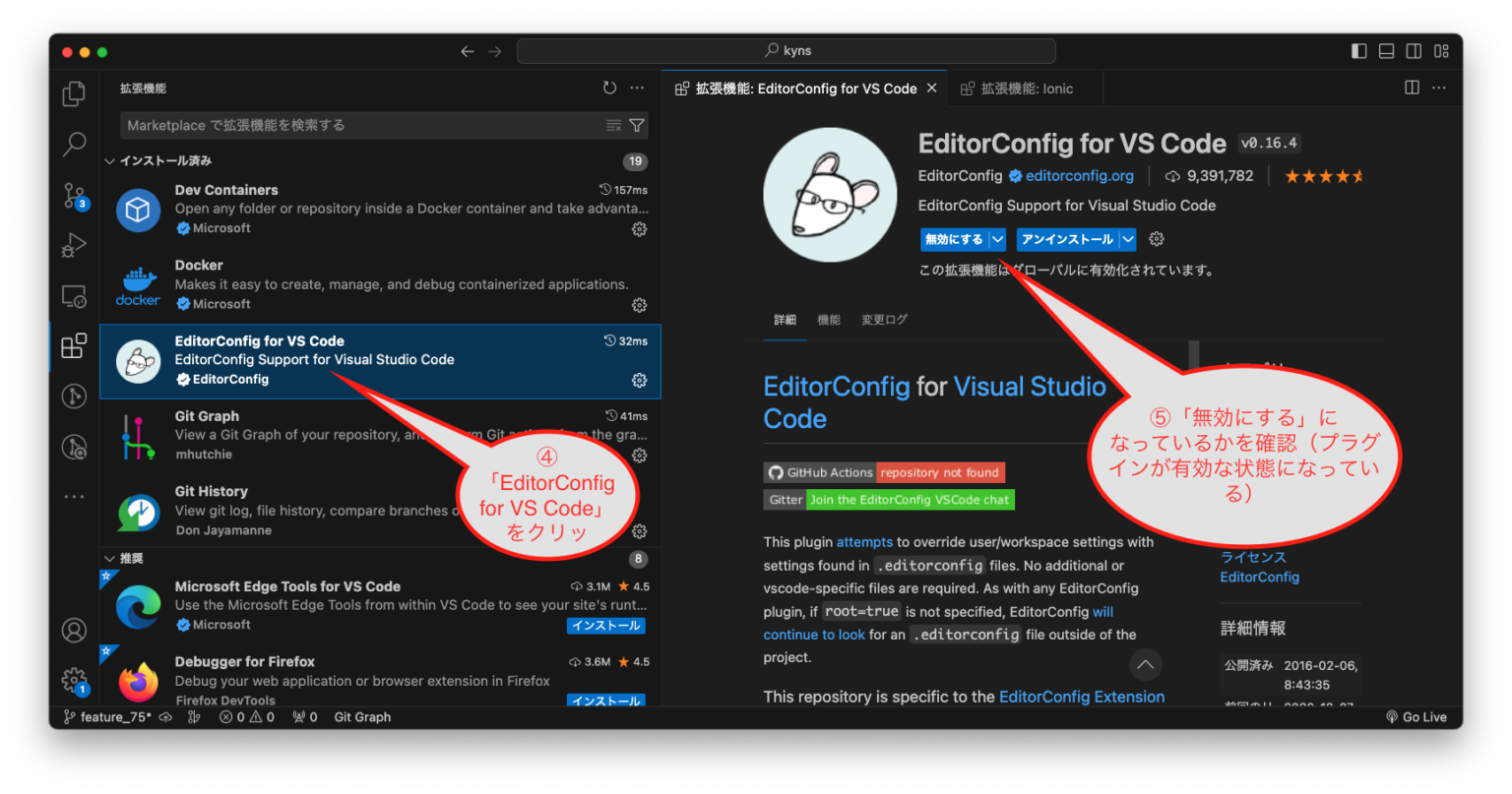This screenshot has width=1512, height=794.
Task: Install Microsoft Edge Tools for VS Code
Action: pos(606,626)
